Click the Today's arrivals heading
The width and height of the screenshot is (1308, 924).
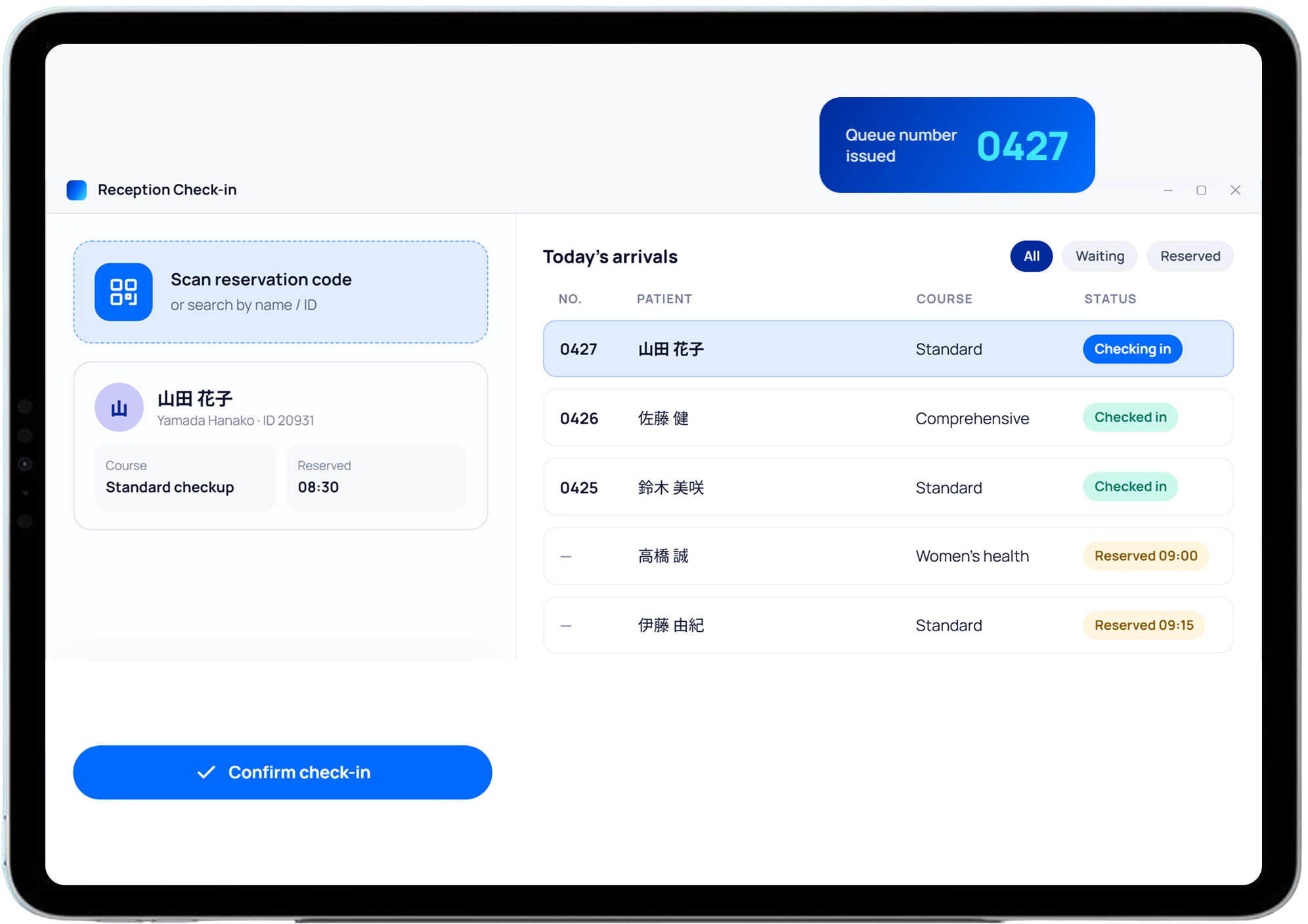coord(610,257)
